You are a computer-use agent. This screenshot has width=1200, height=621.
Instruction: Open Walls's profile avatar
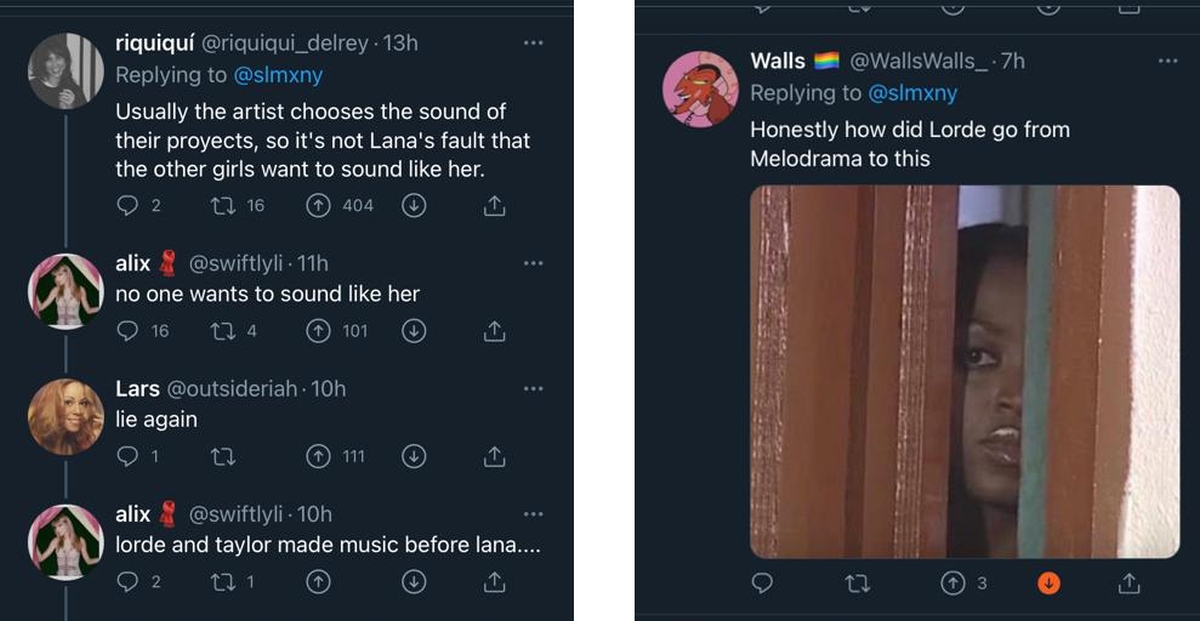pos(700,90)
